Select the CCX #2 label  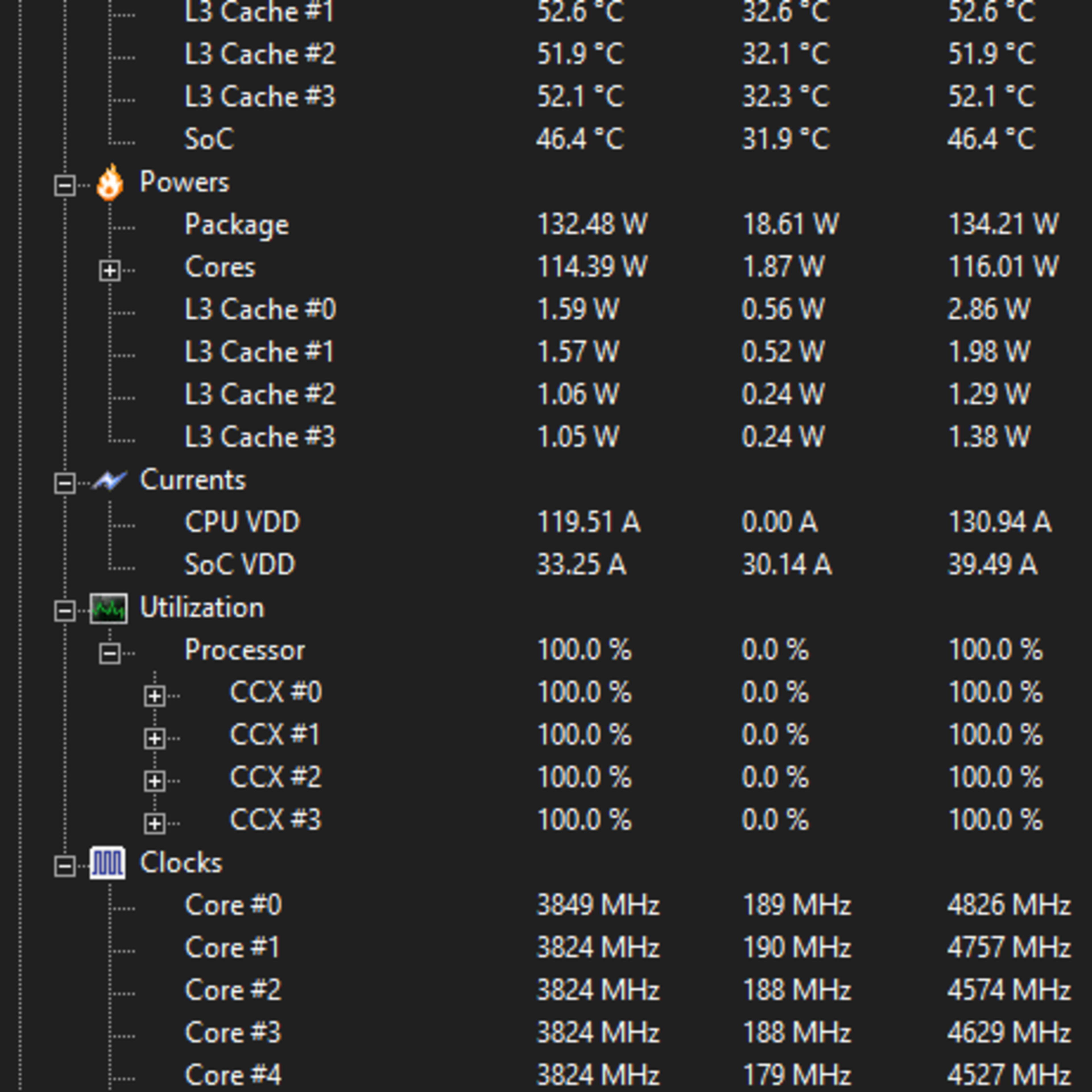[x=276, y=777]
